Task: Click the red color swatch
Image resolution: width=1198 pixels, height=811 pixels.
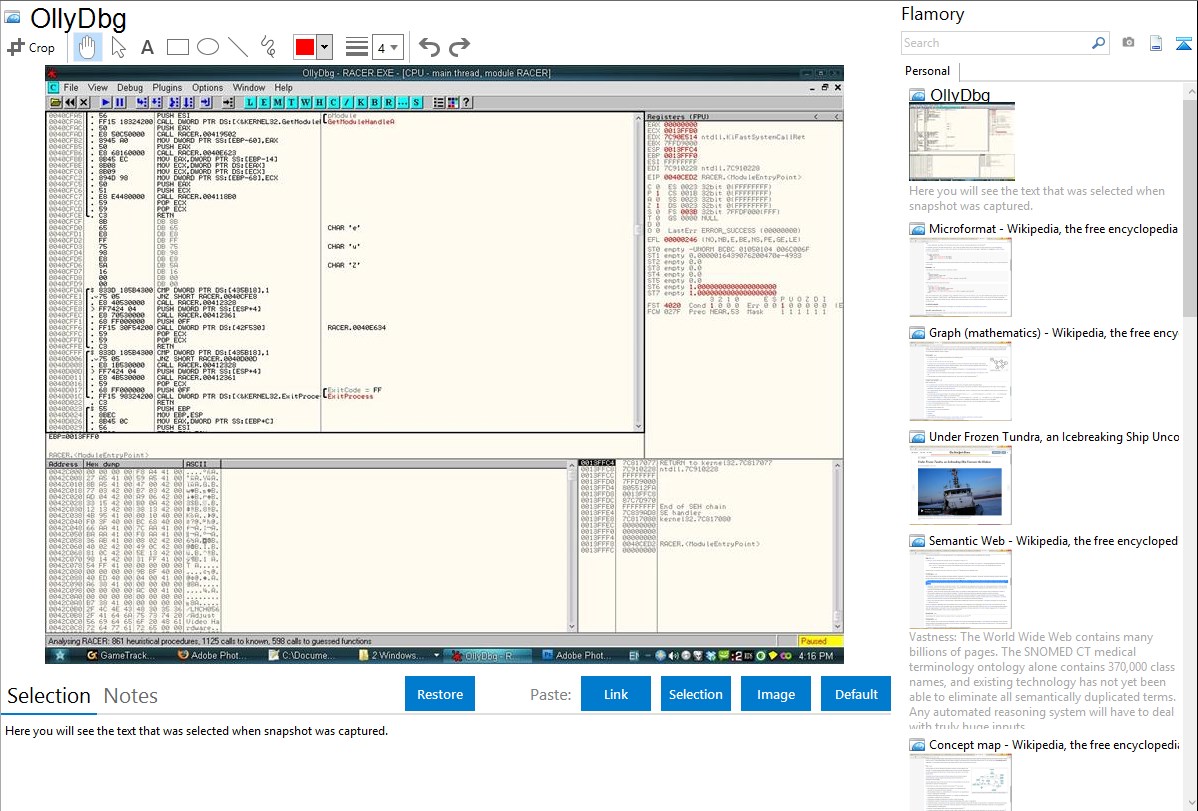Action: (304, 47)
